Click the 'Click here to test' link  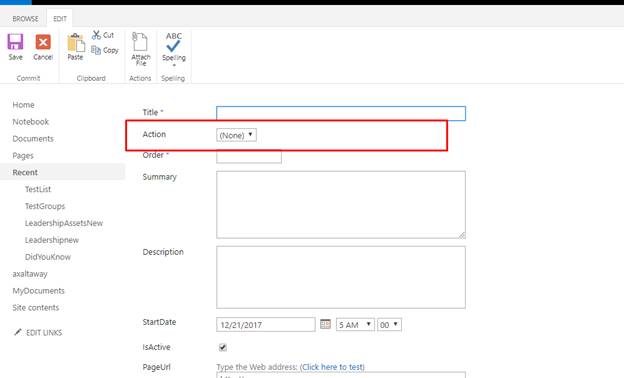pos(332,367)
